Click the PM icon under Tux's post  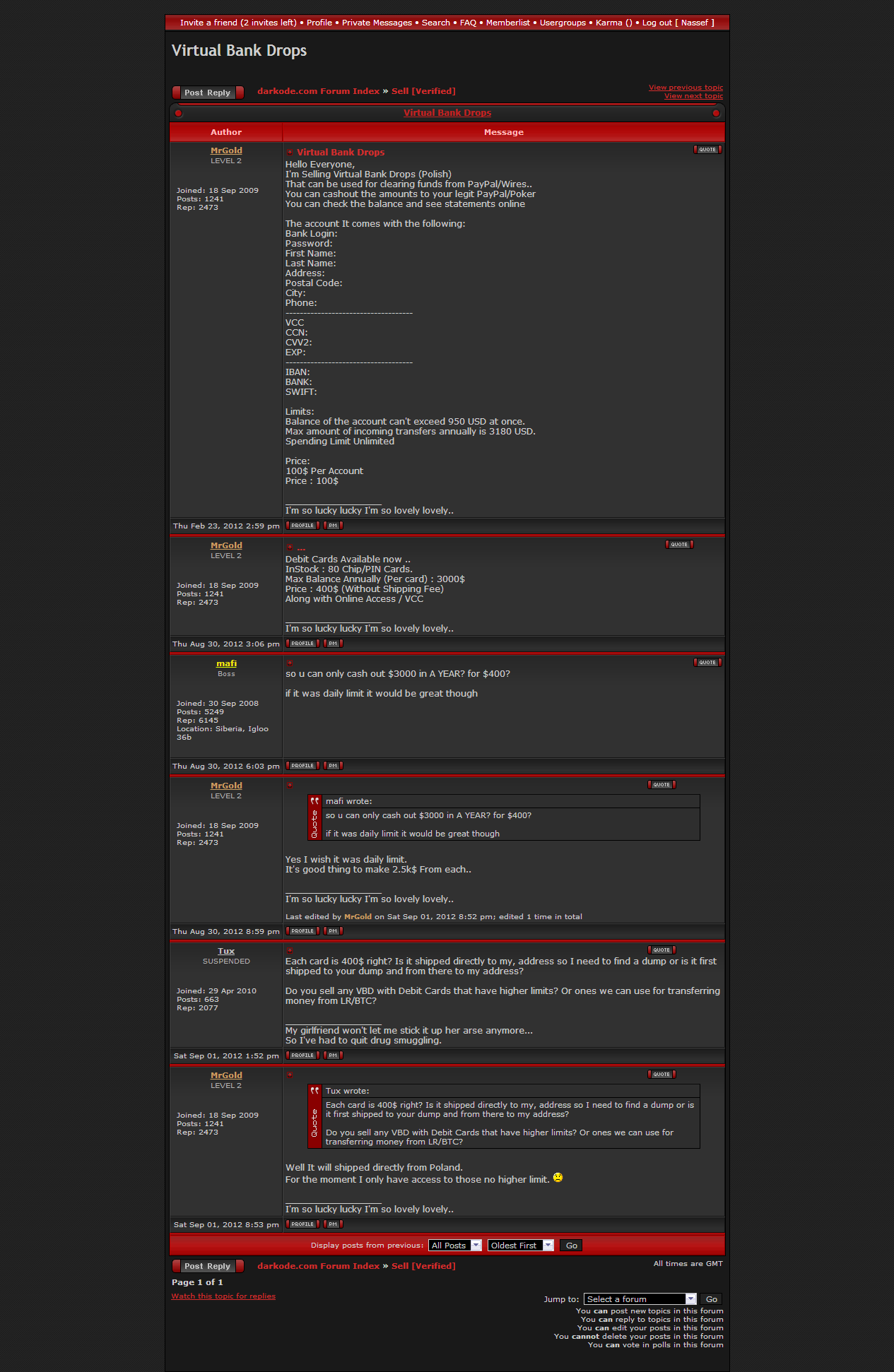click(x=333, y=1055)
